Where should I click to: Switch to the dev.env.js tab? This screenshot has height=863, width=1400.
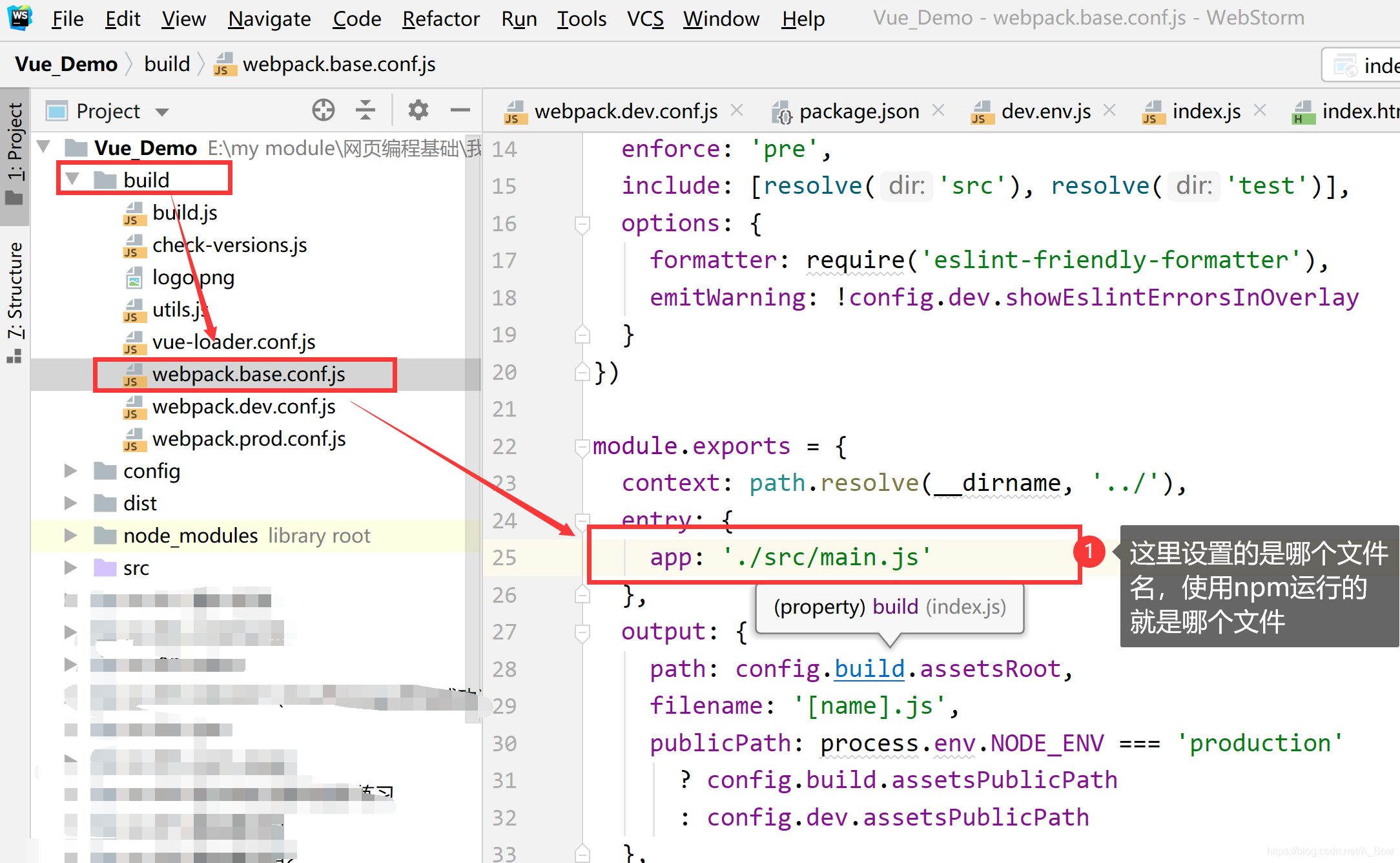[1045, 111]
